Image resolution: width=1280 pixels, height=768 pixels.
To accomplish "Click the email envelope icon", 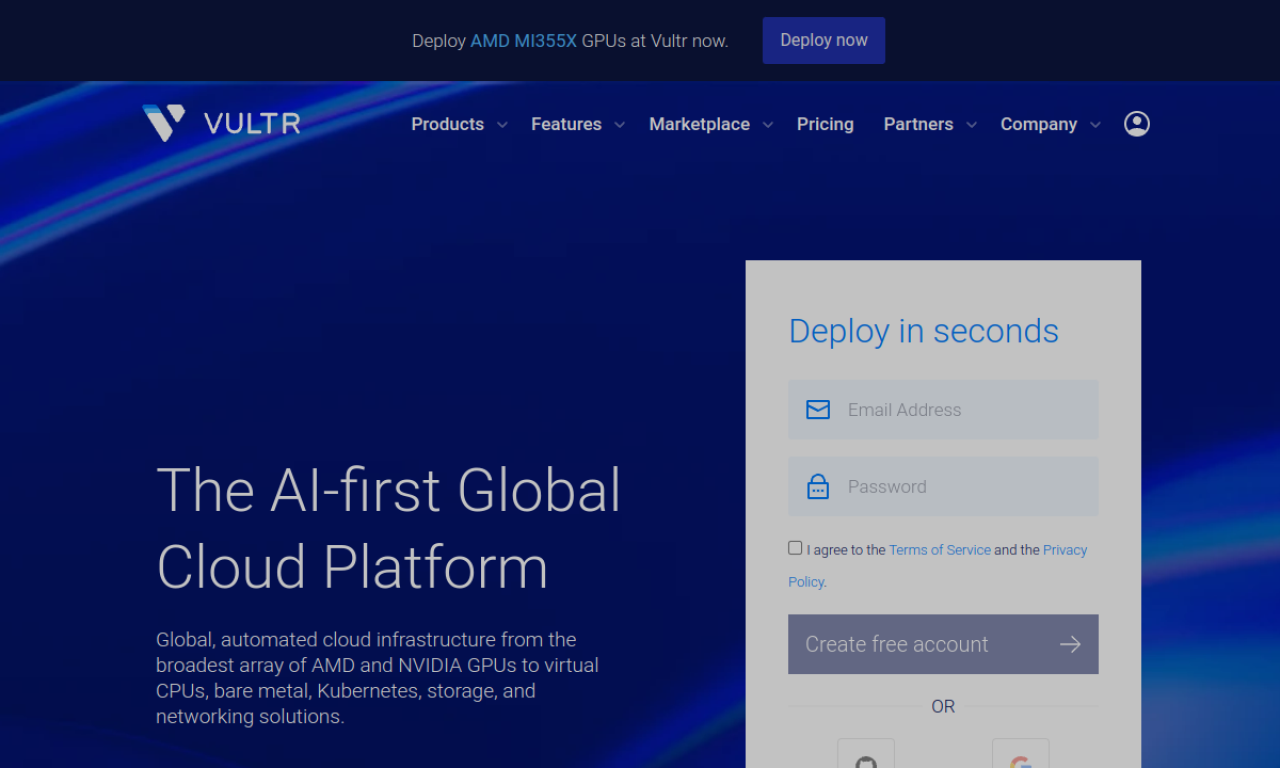I will click(818, 409).
